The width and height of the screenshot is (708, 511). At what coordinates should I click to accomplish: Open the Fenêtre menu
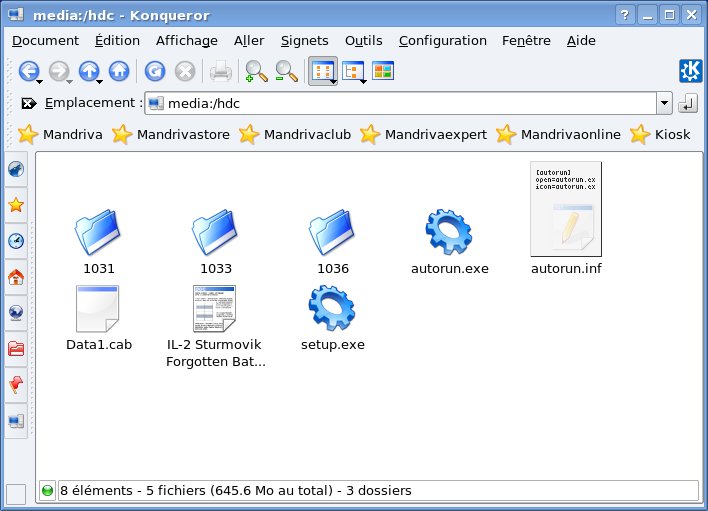tap(526, 41)
